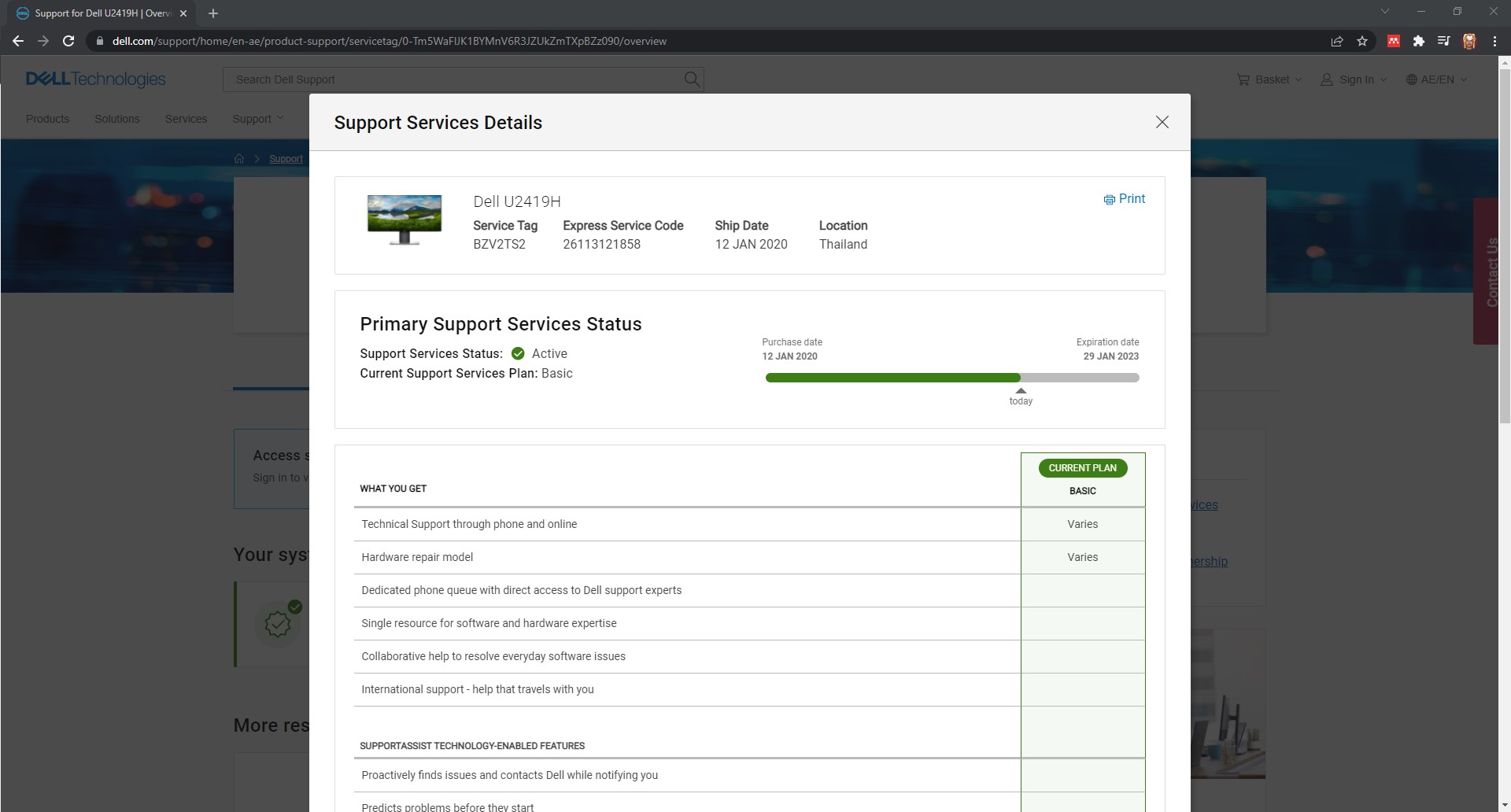Screen dimensions: 1511x812
Task: Click the today marker triangle on the timeline
Action: (1021, 390)
